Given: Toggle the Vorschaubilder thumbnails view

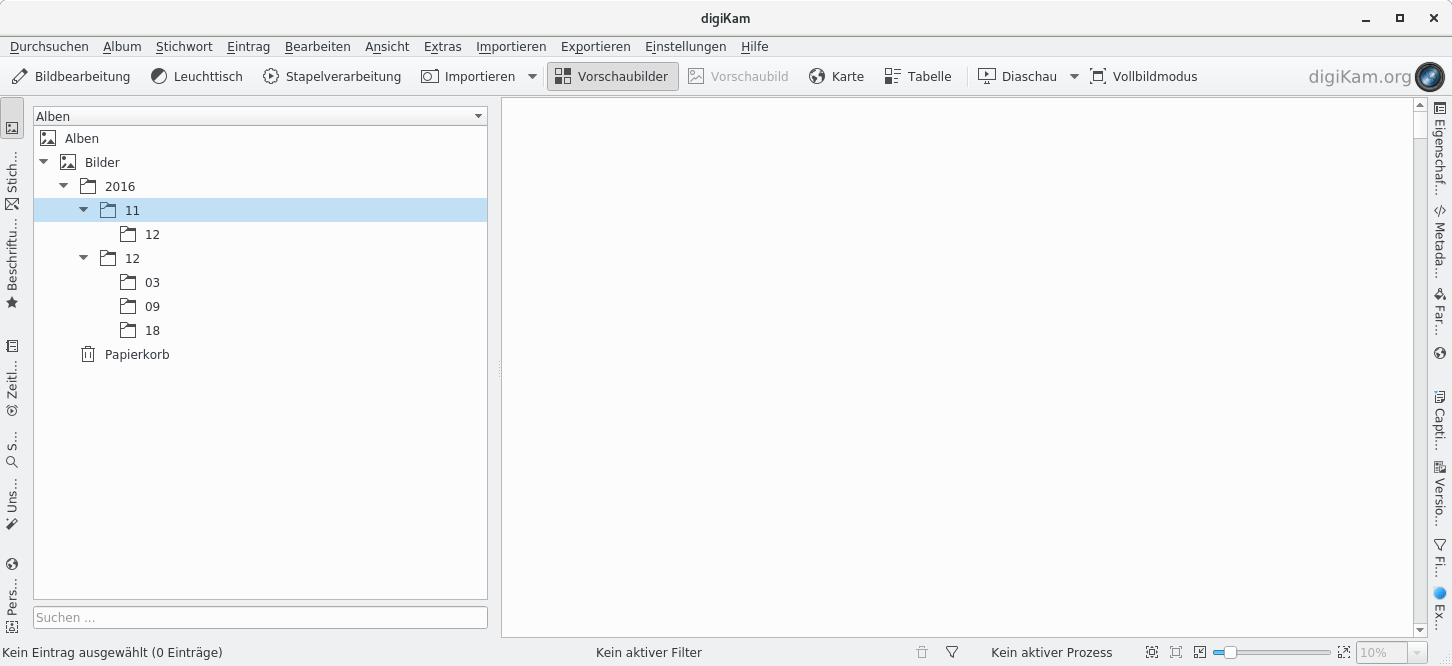Looking at the screenshot, I should [x=612, y=76].
